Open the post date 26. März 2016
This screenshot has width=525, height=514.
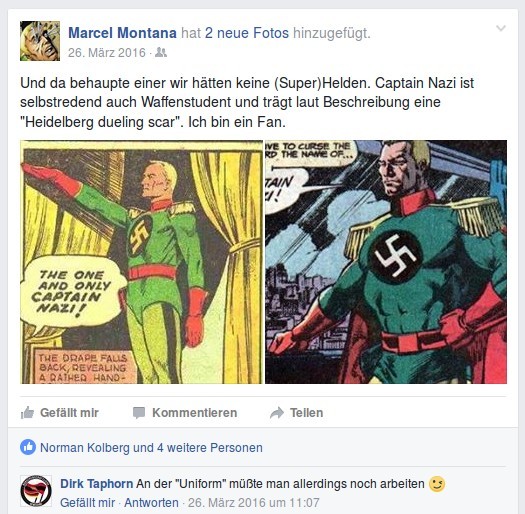click(x=107, y=53)
